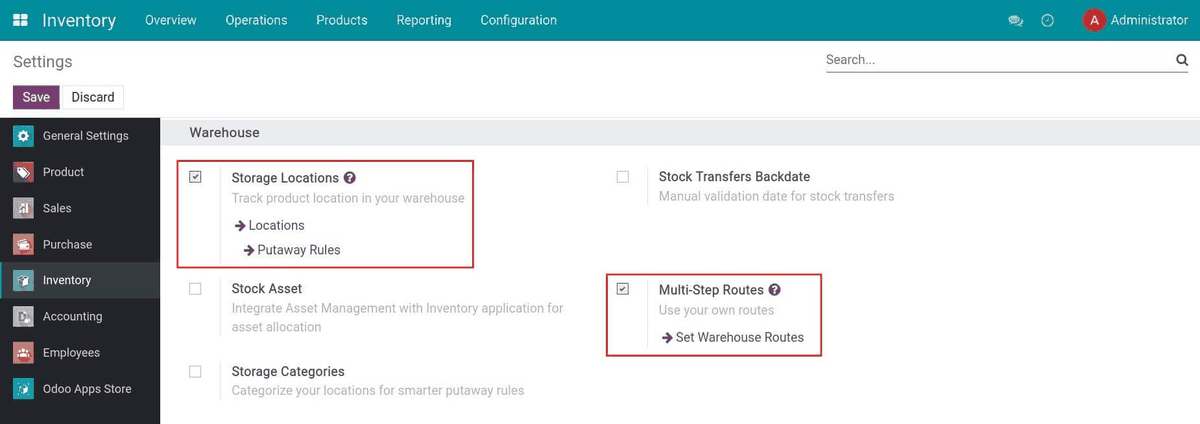
Task: Select General Settings in sidebar
Action: tap(80, 136)
